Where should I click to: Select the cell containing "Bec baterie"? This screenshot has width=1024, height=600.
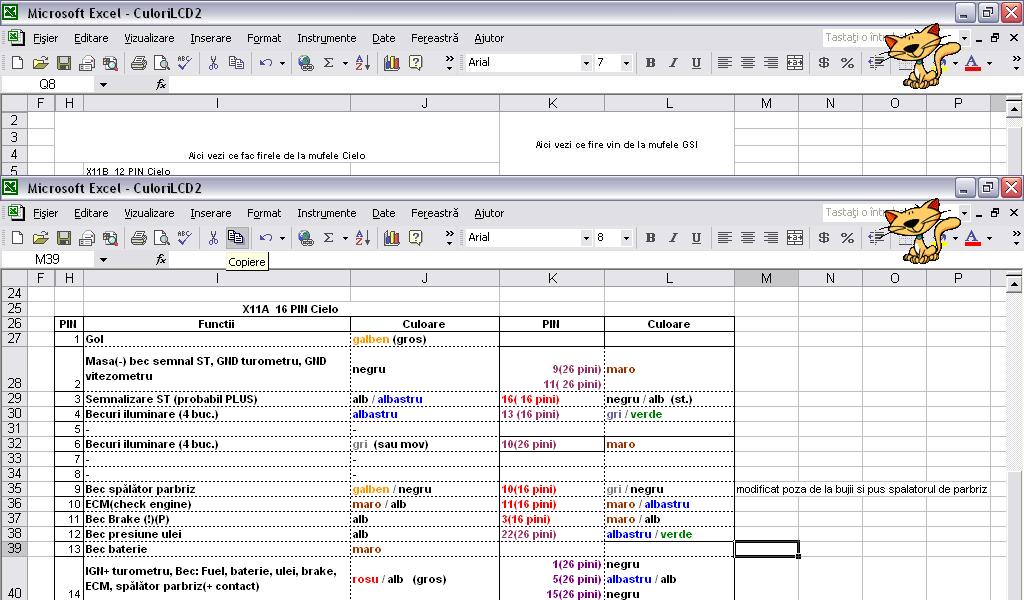tap(216, 549)
